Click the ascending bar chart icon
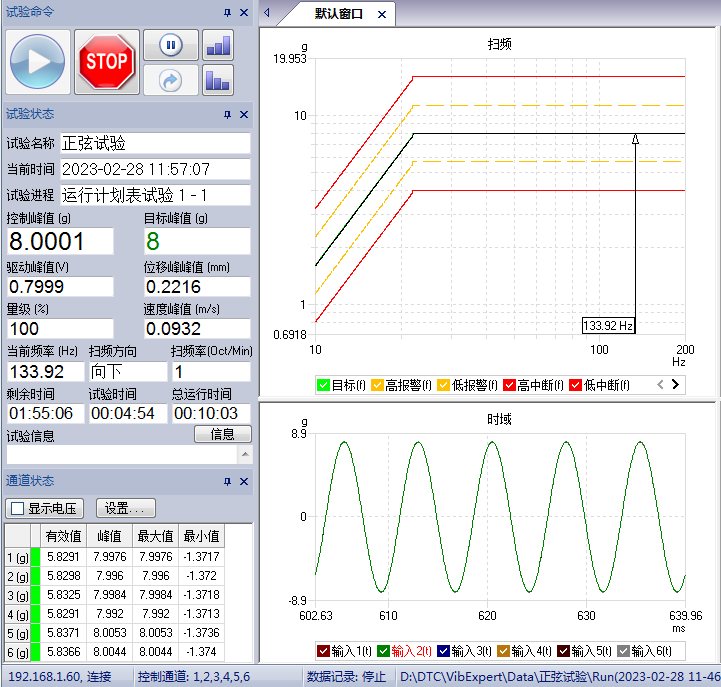The width and height of the screenshot is (721, 687). coord(218,45)
